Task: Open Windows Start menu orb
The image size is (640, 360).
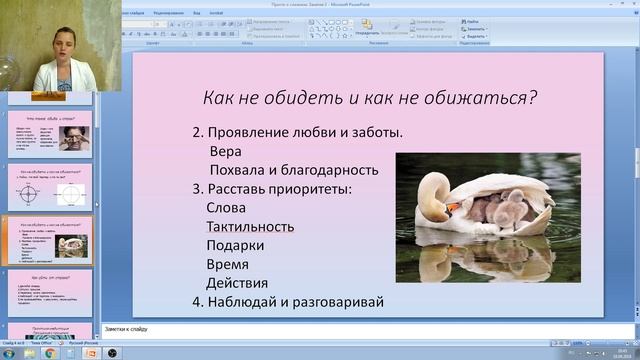Action: click(x=9, y=353)
